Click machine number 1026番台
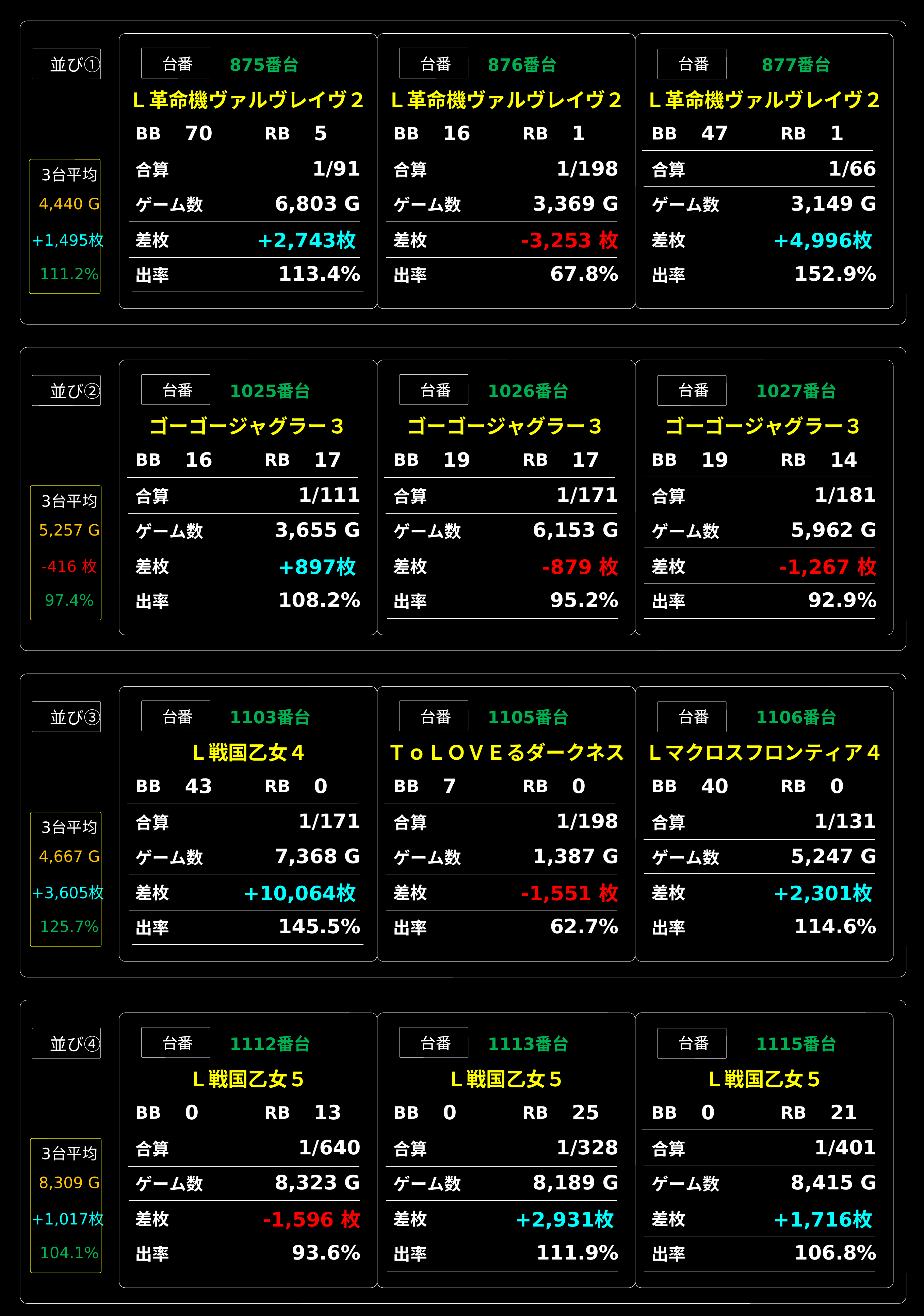The height and width of the screenshot is (1316, 924). [528, 391]
